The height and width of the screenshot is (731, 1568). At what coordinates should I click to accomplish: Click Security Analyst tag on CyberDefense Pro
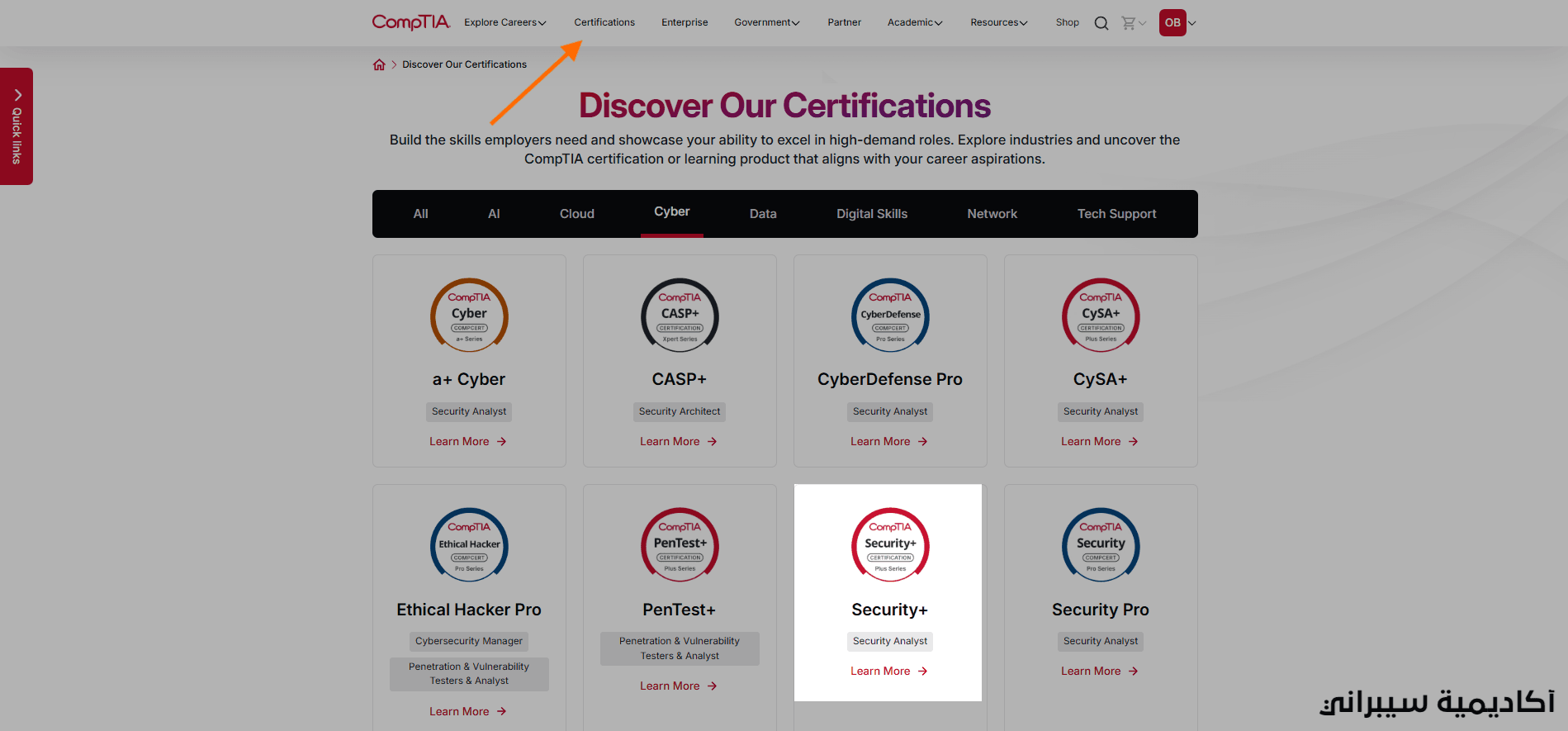[x=890, y=411]
